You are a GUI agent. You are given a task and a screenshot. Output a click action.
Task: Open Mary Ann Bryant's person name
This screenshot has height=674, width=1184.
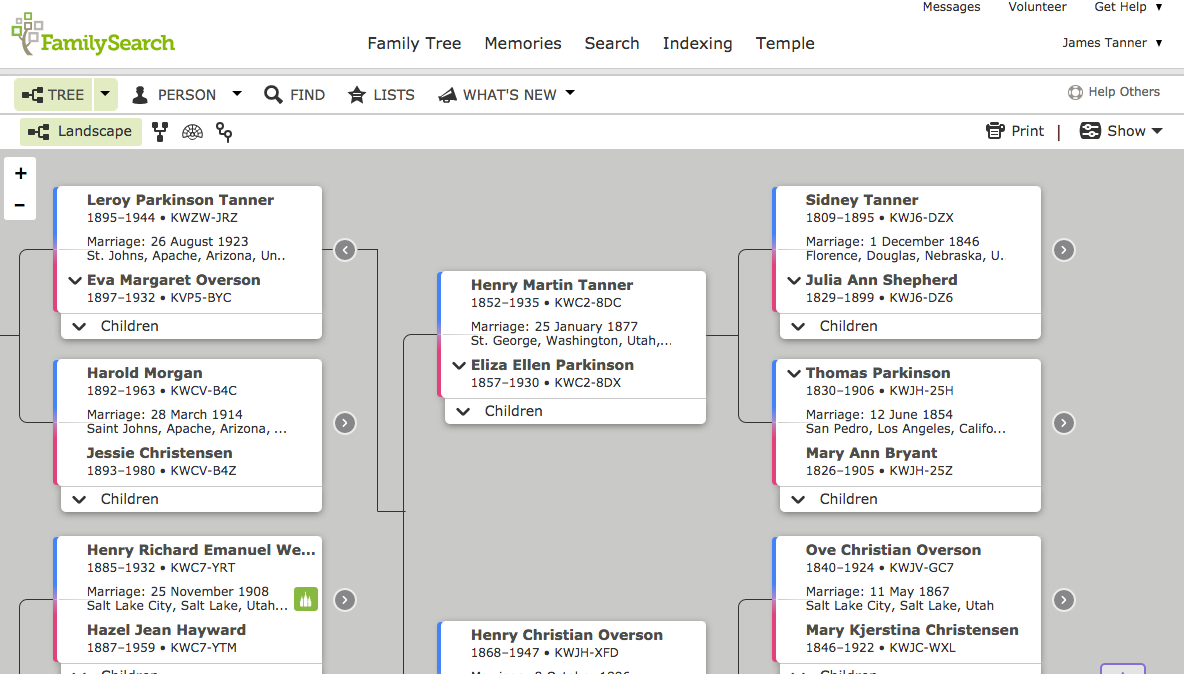tap(871, 453)
